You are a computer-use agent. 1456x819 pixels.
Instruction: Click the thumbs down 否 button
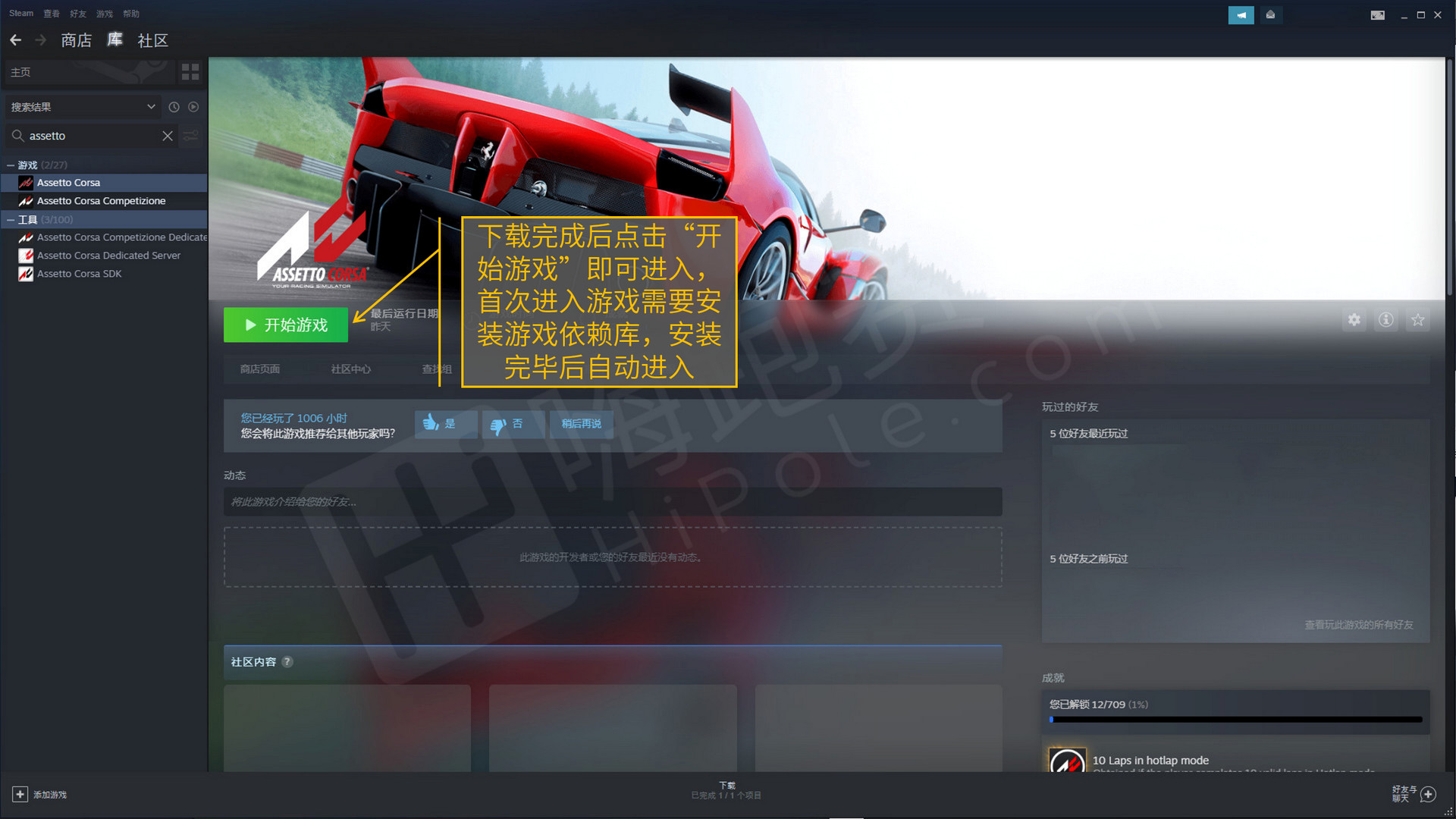513,424
